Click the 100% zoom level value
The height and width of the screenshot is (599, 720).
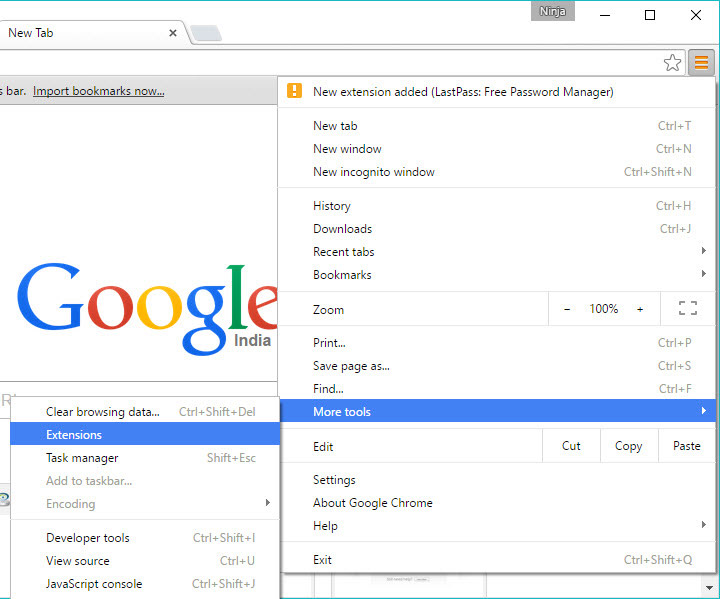[x=603, y=309]
